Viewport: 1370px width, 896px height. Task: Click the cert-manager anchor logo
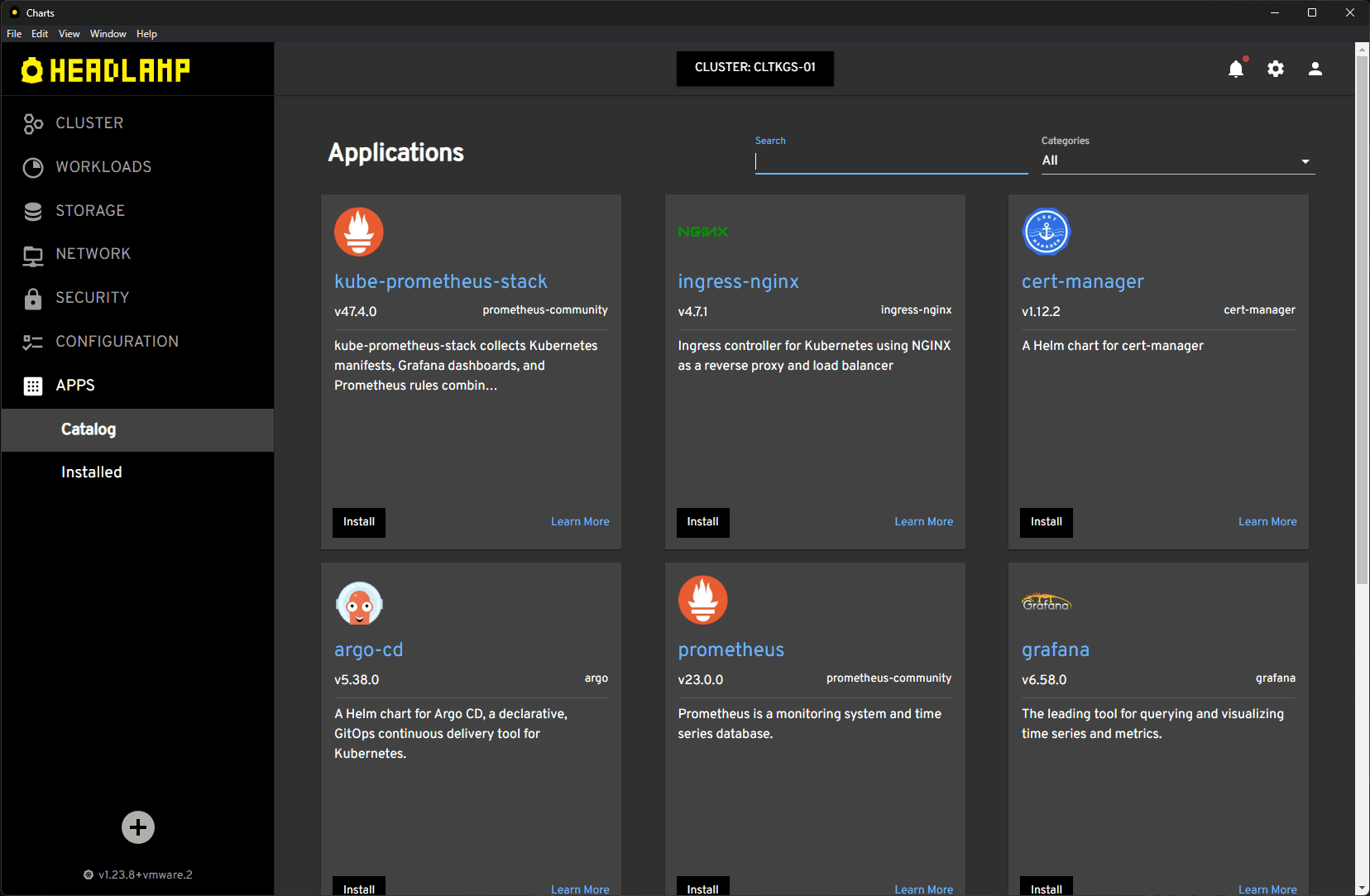[x=1047, y=232]
